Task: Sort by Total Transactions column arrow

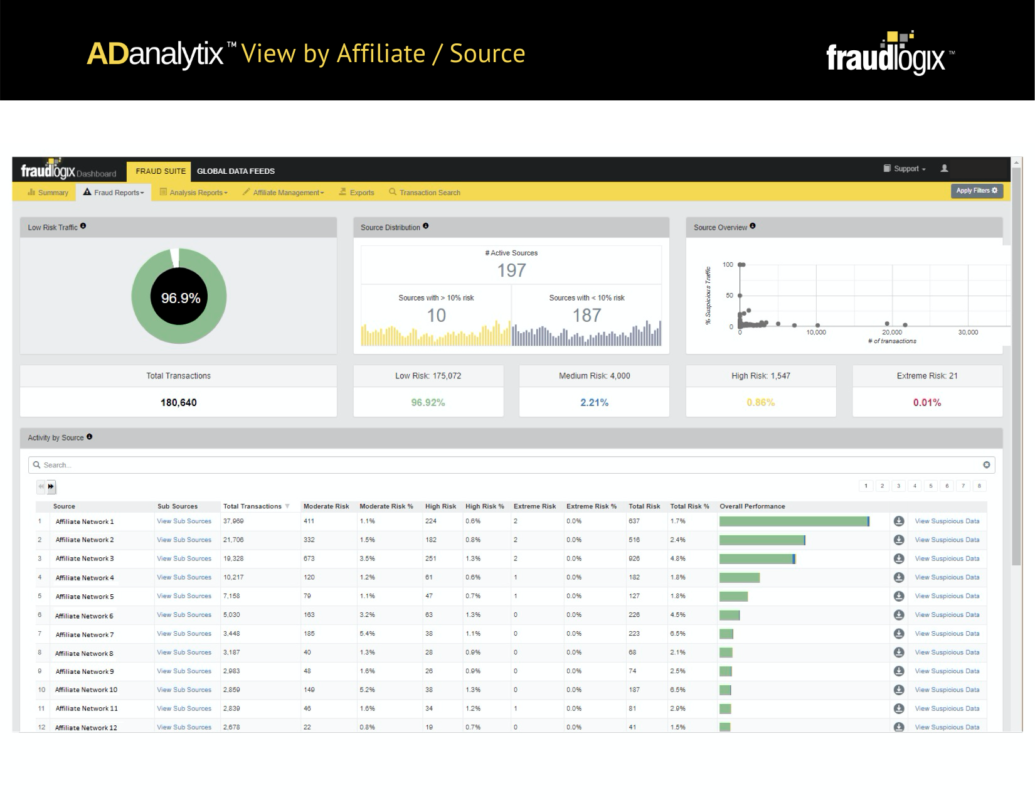Action: coord(287,506)
